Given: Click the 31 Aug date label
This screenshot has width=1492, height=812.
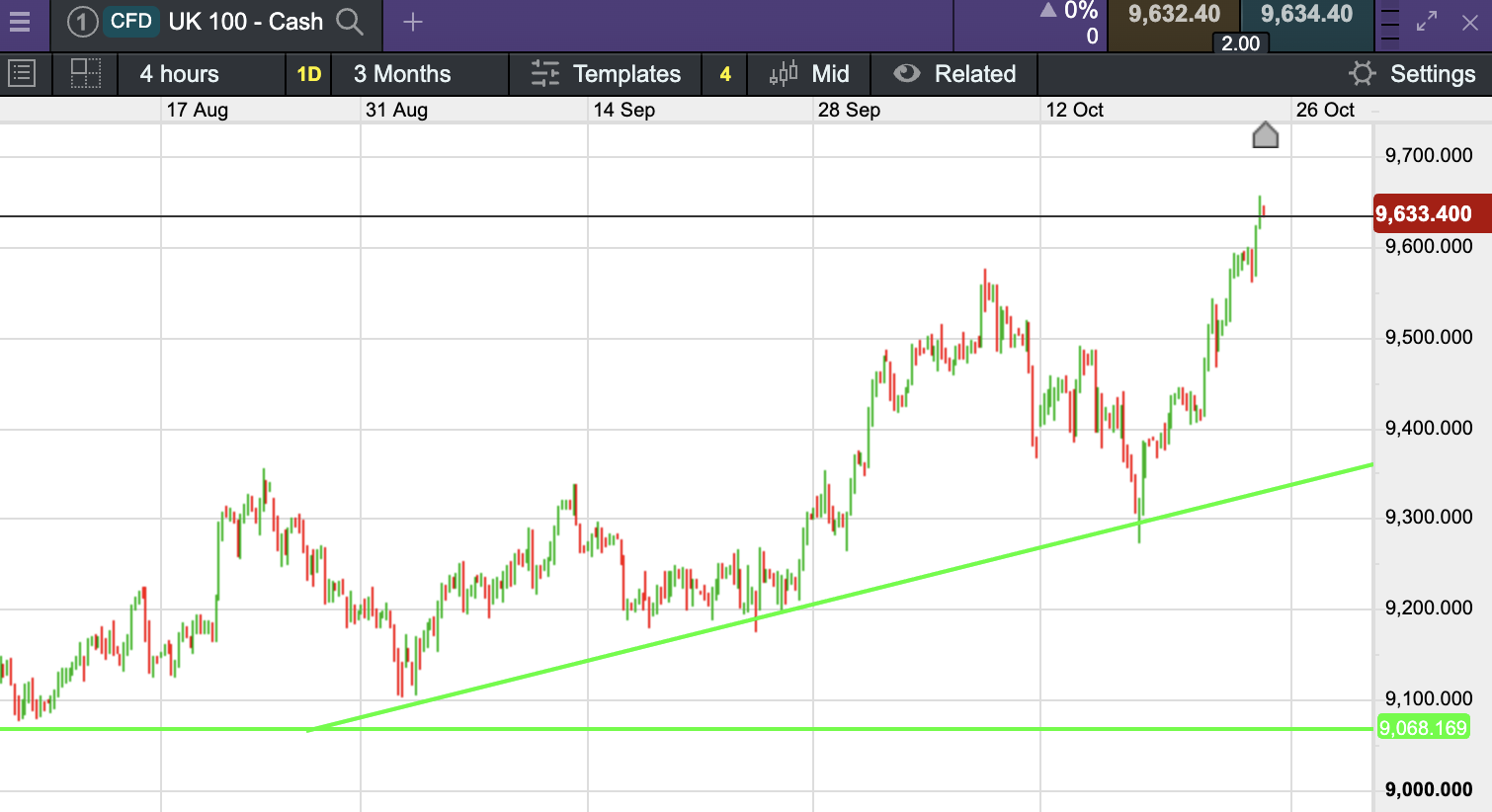Looking at the screenshot, I should click(397, 110).
